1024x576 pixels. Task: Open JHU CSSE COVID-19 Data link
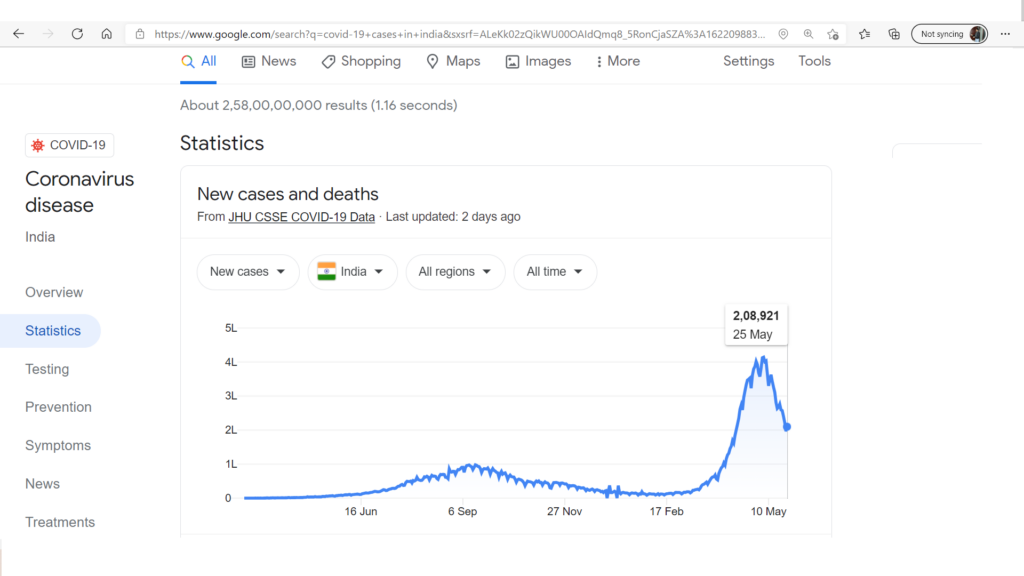coord(302,217)
